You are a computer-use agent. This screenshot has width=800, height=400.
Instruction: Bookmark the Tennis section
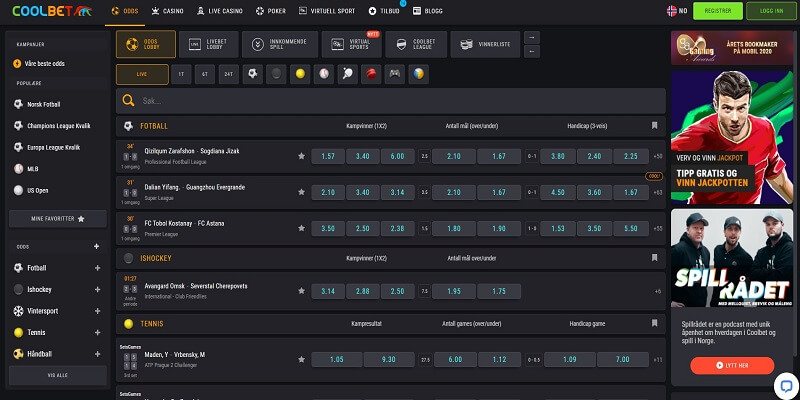coord(655,323)
